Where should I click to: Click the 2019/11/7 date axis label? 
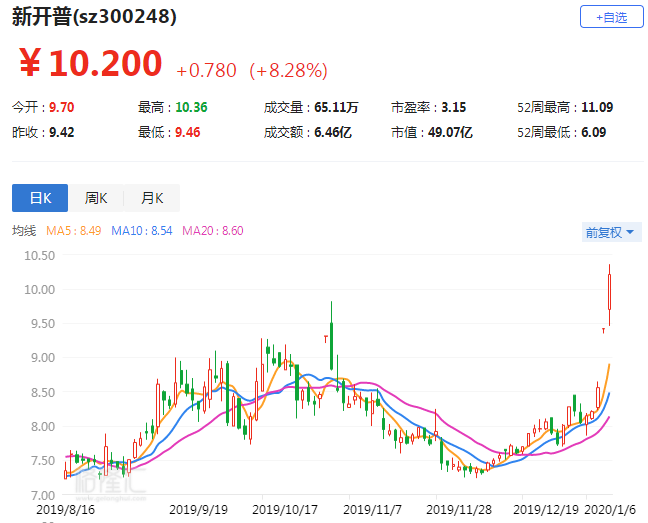pos(372,510)
